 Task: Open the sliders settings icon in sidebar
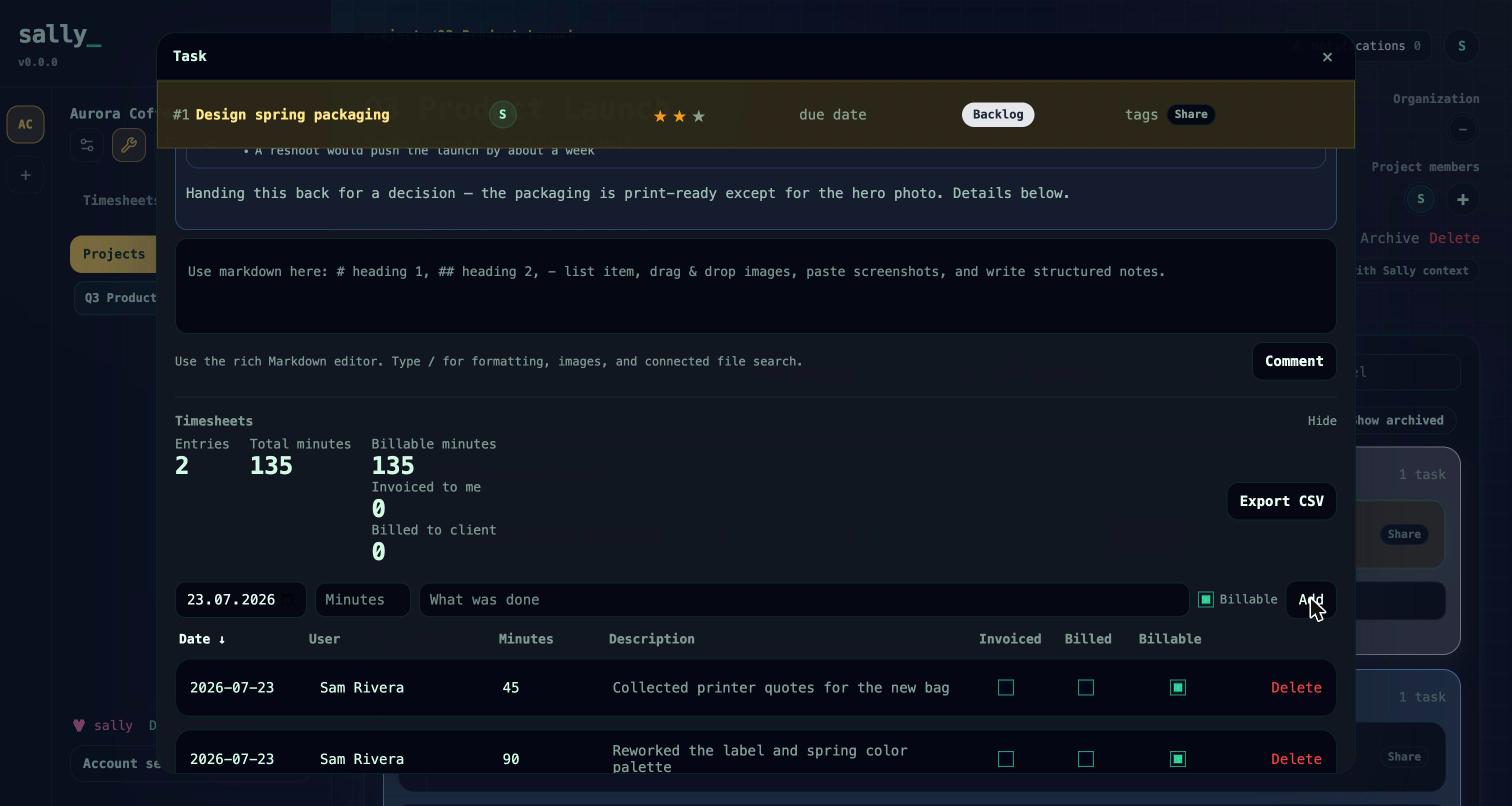coord(87,146)
